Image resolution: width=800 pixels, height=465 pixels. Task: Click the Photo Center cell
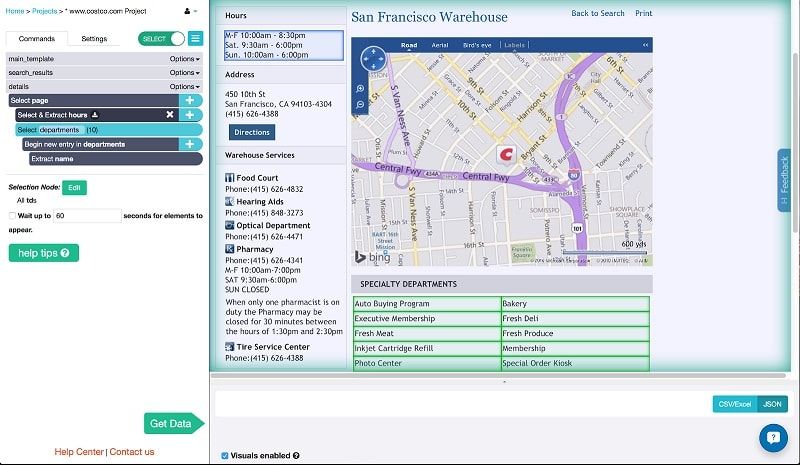pyautogui.click(x=428, y=363)
